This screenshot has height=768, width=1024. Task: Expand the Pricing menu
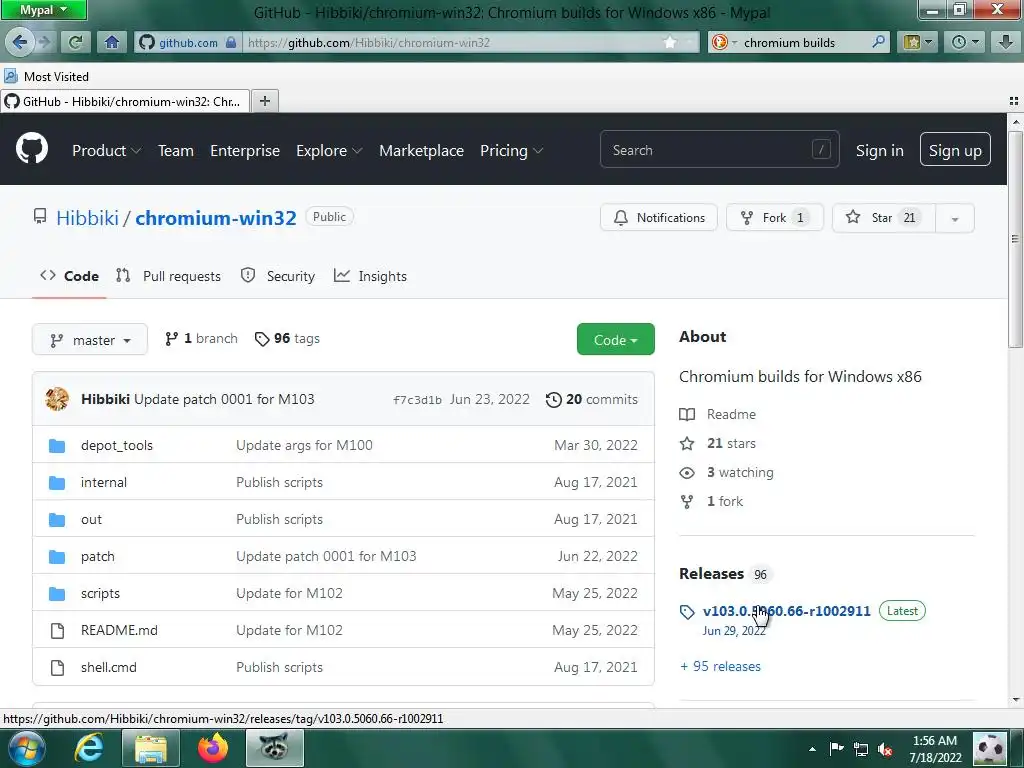(x=511, y=150)
